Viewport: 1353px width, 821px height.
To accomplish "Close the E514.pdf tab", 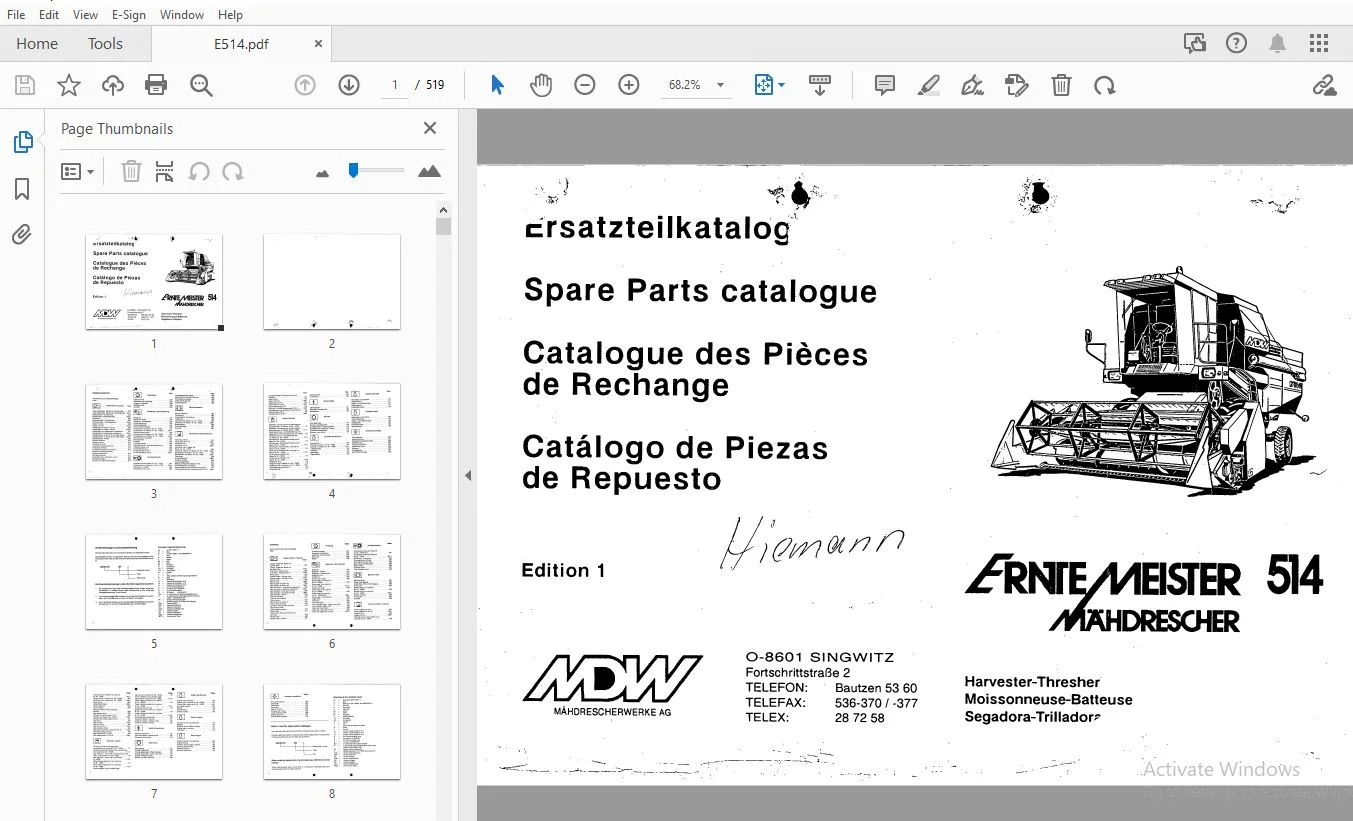I will [318, 44].
